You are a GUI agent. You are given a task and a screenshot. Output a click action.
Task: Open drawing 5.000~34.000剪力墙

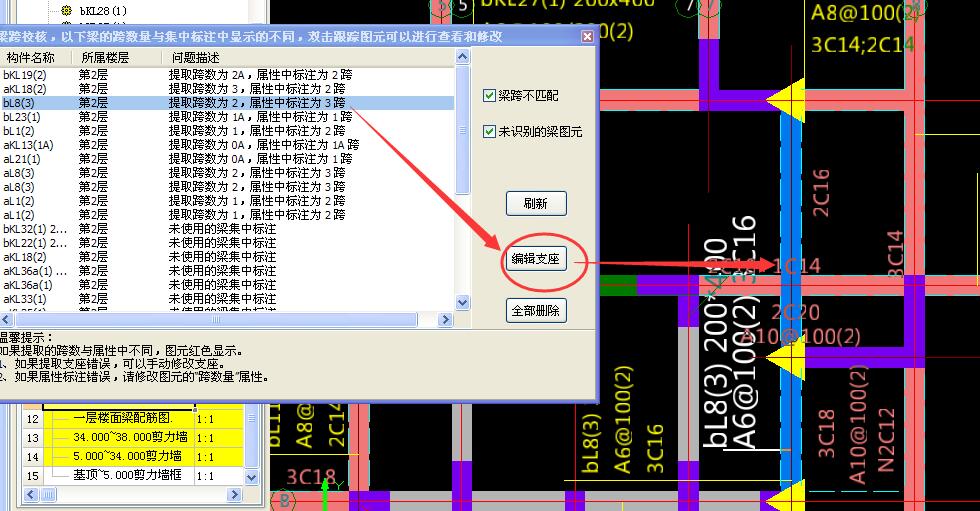click(128, 457)
